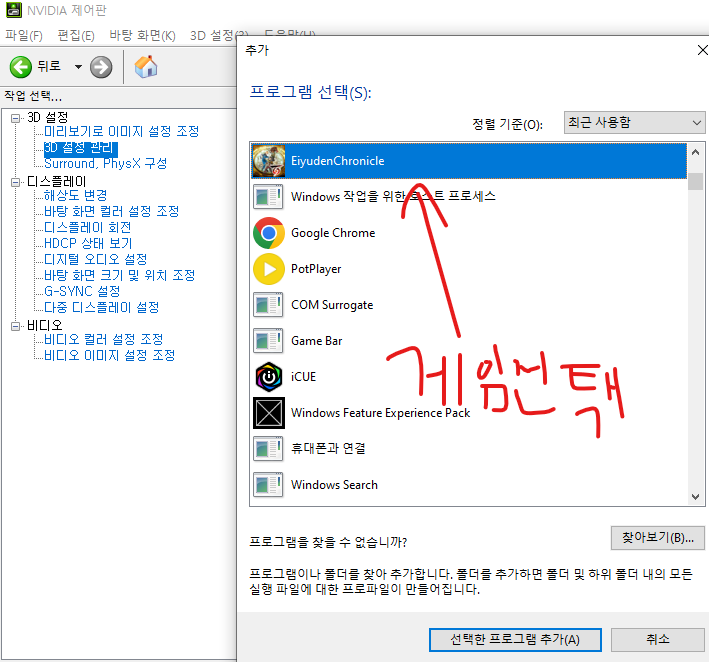
Task: Click the PotPlayer icon in list
Action: pyautogui.click(x=269, y=269)
